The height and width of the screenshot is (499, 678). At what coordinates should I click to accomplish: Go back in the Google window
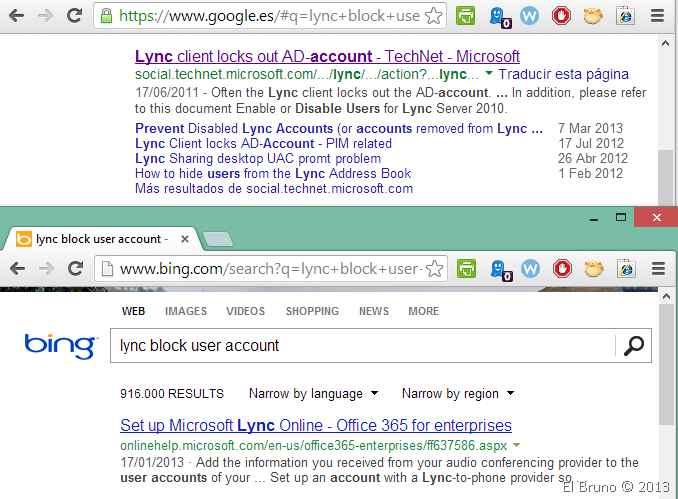(18, 16)
